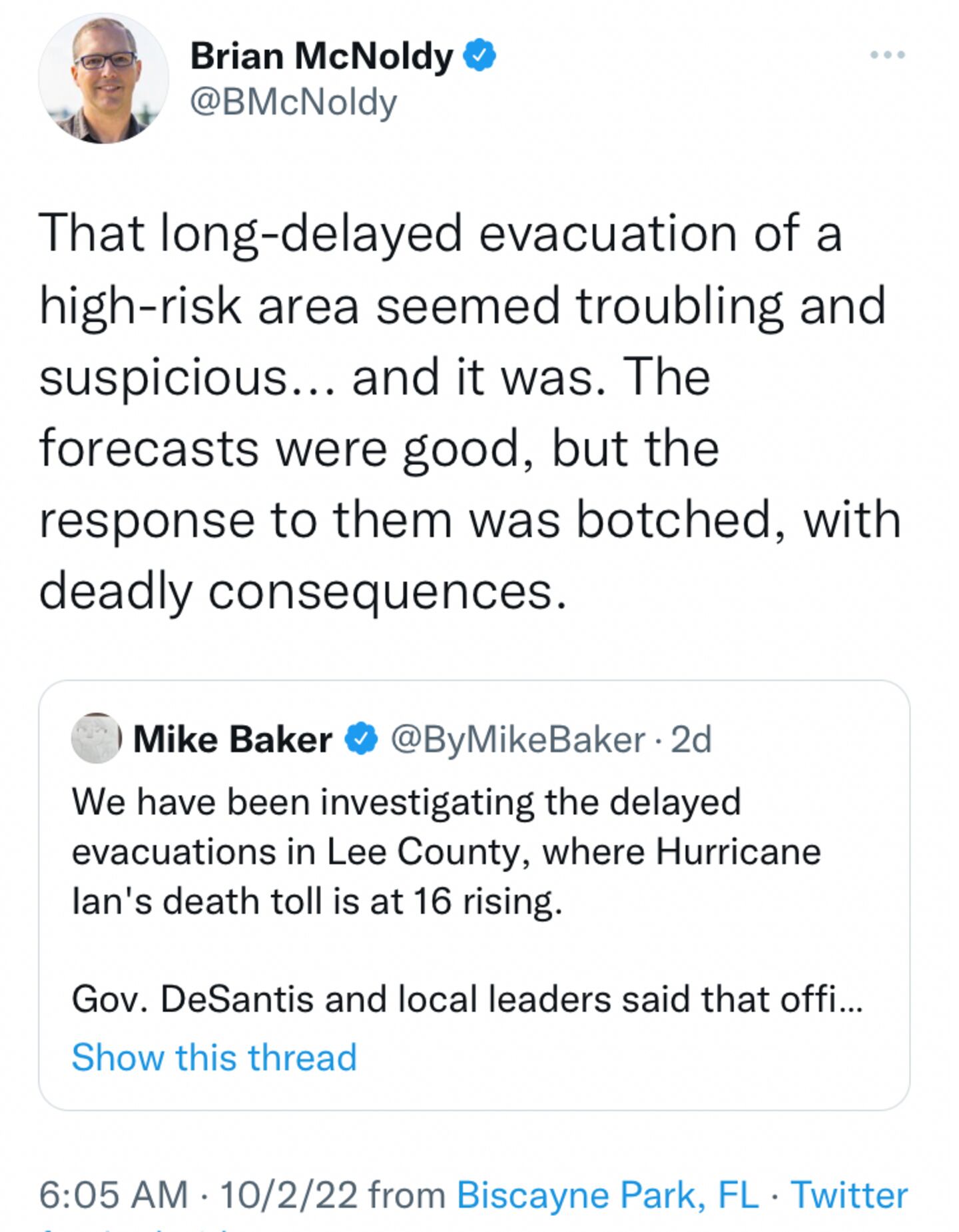Tap Mike Baker's small avatar image
Screen dimensions: 959x1232
[x=96, y=738]
